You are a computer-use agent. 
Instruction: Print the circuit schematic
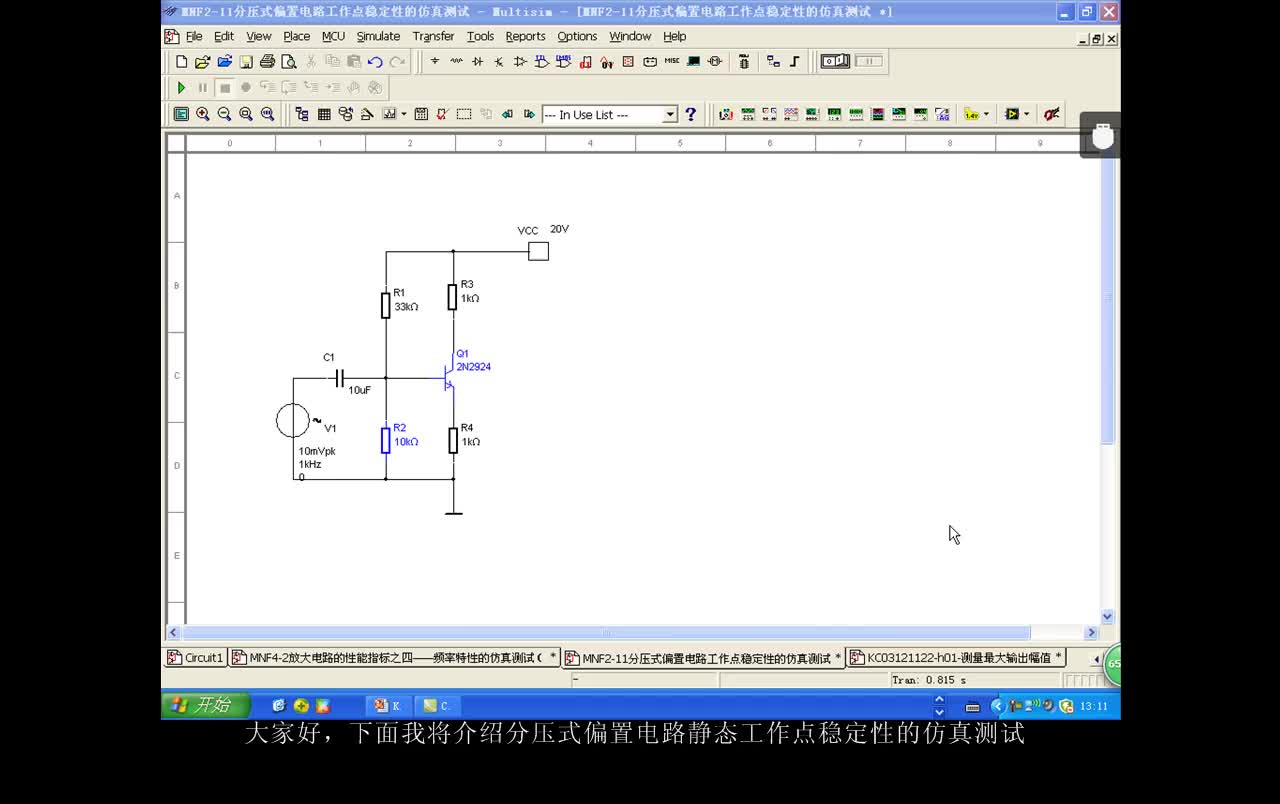pyautogui.click(x=267, y=62)
